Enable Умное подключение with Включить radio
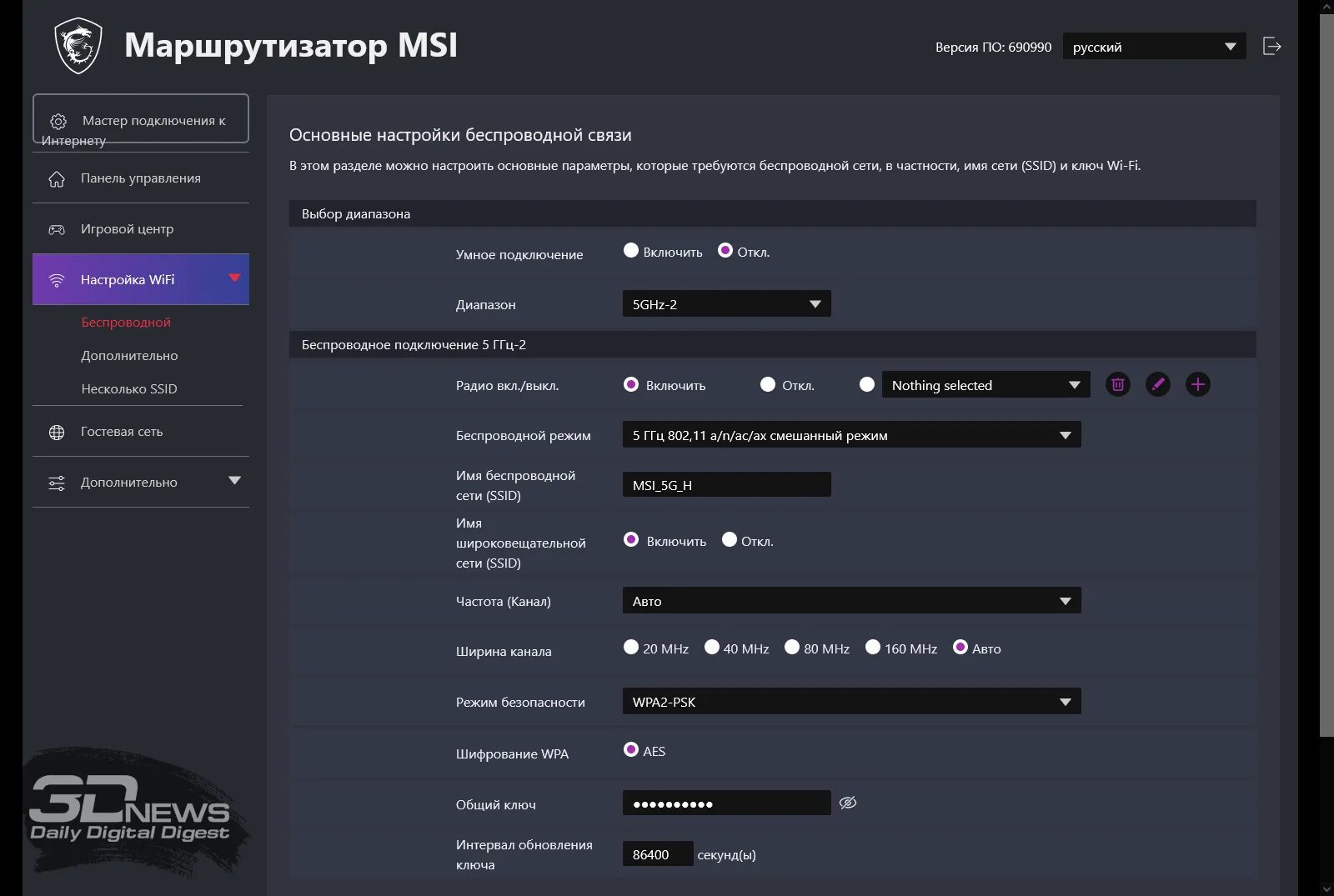This screenshot has height=896, width=1334. (631, 250)
